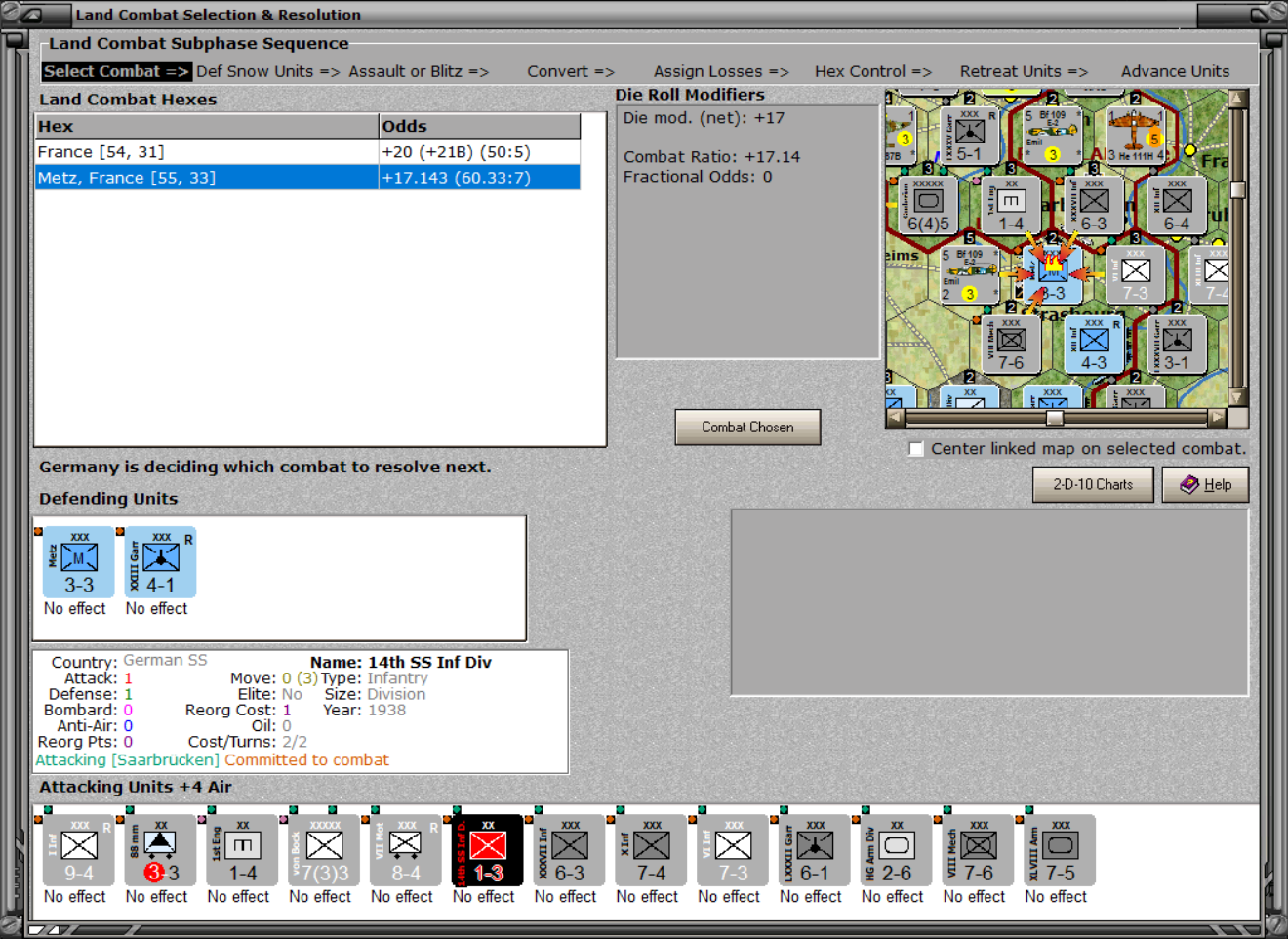Click Bf 109 E-2 fighter left of He 111H
The width and height of the screenshot is (1288, 939).
pos(1052,135)
